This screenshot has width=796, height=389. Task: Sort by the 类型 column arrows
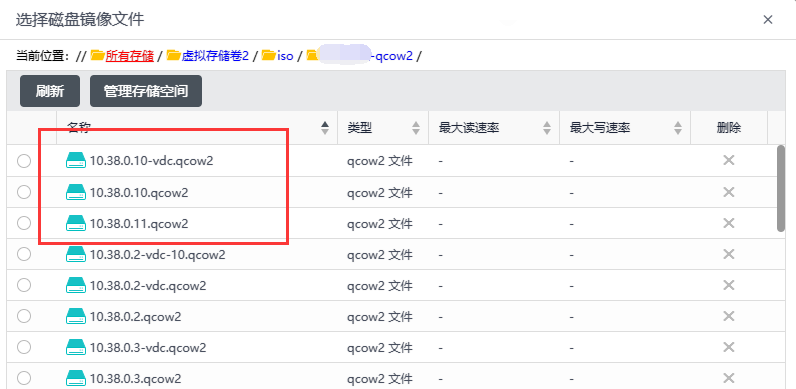pos(416,128)
